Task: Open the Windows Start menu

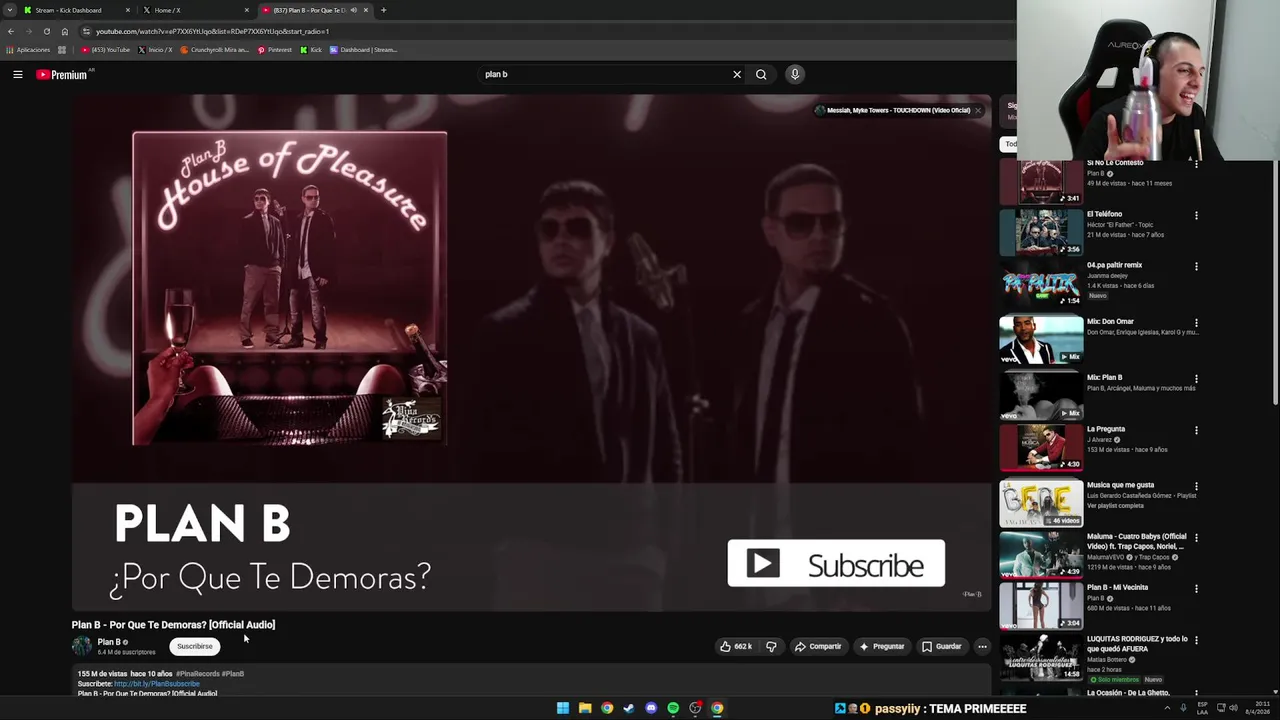Action: [x=563, y=708]
